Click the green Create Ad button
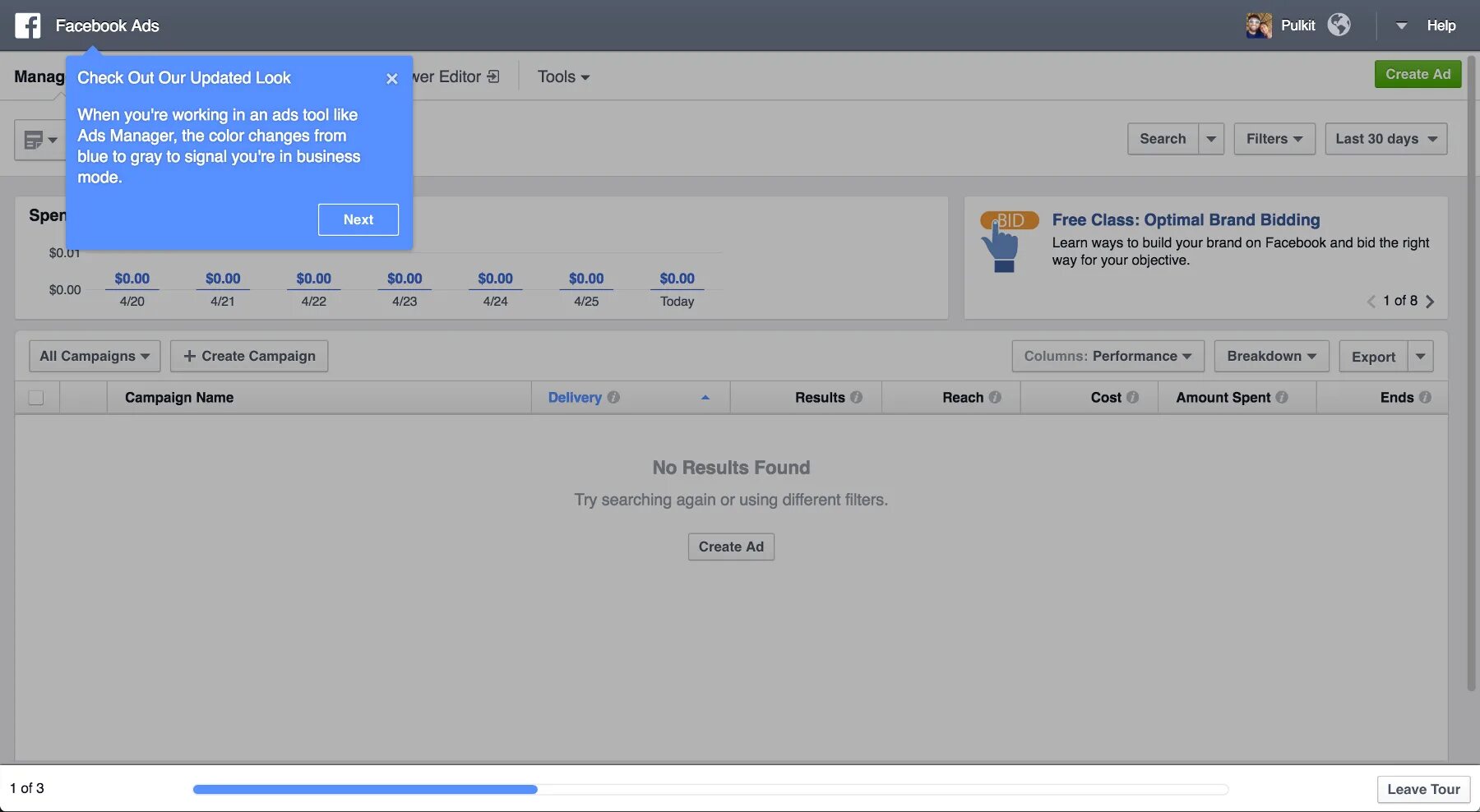The height and width of the screenshot is (812, 1480). (1418, 74)
